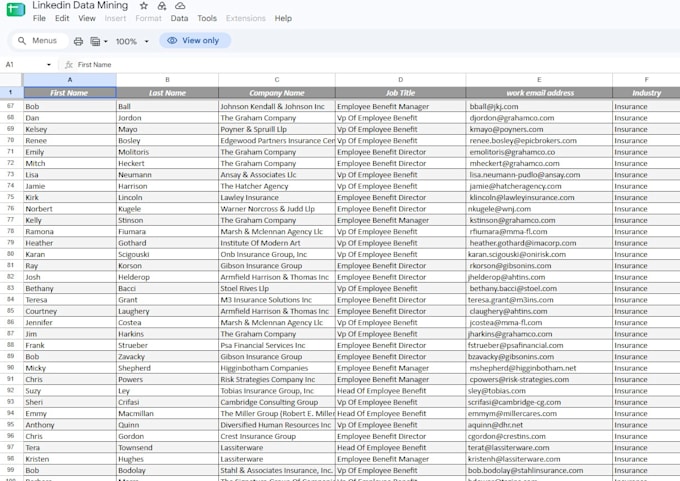Screen dimensions: 680x481
Task: Click The Hatcher Agency cell
Action: tap(277, 186)
